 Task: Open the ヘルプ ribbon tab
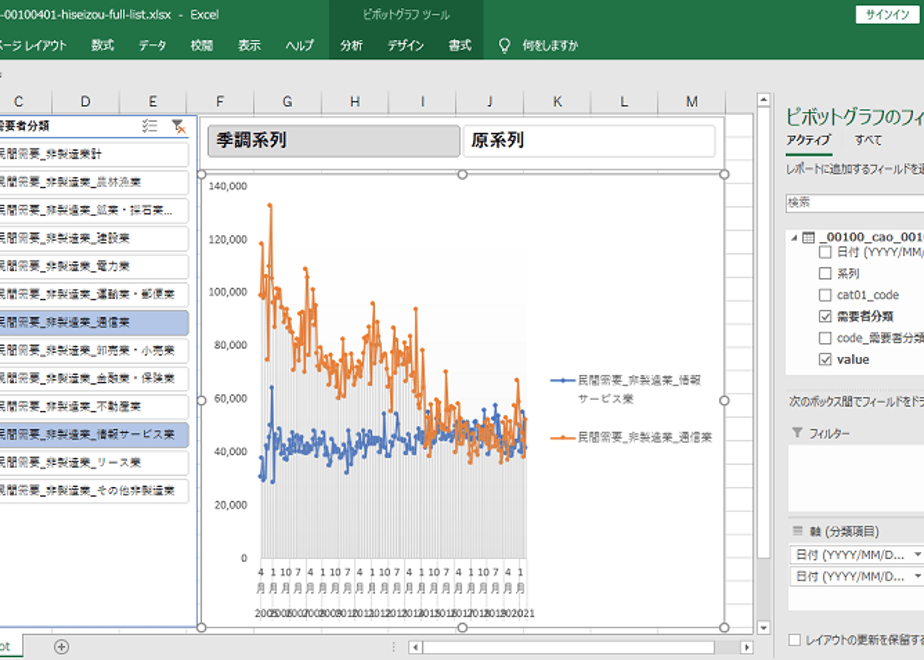299,45
